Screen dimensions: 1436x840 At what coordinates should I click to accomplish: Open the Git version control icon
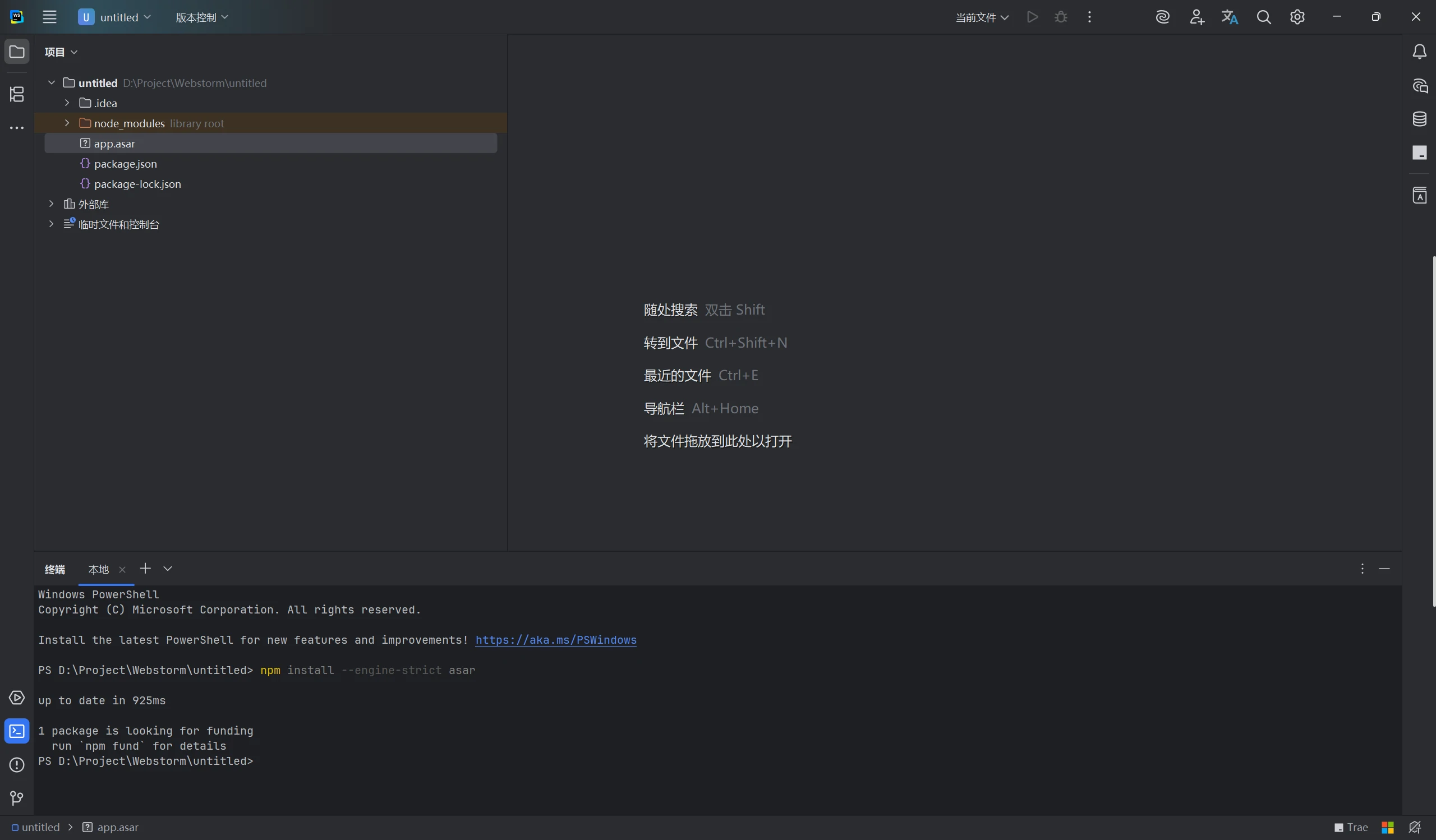16,799
